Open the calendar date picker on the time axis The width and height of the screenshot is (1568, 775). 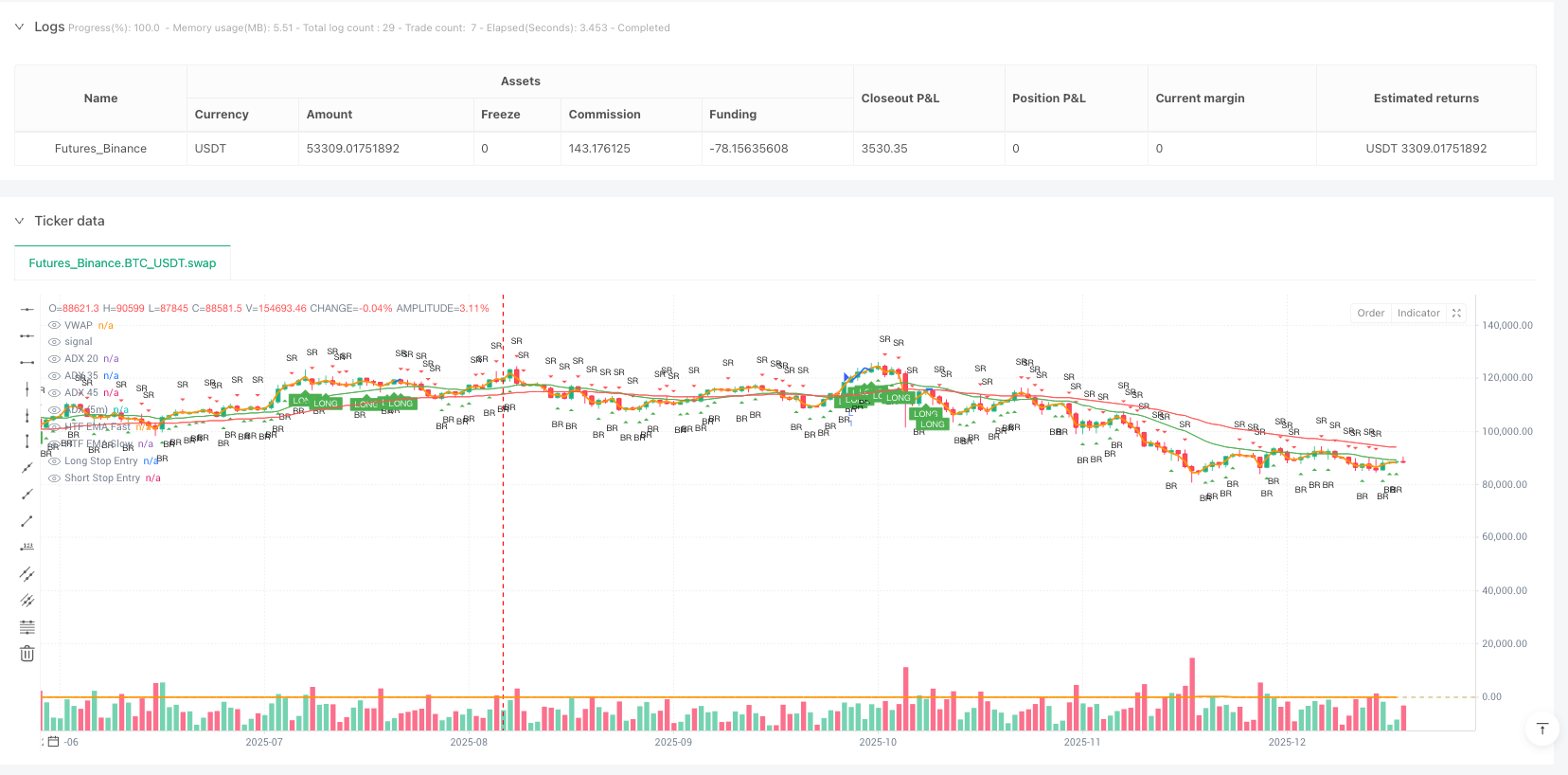coord(54,742)
